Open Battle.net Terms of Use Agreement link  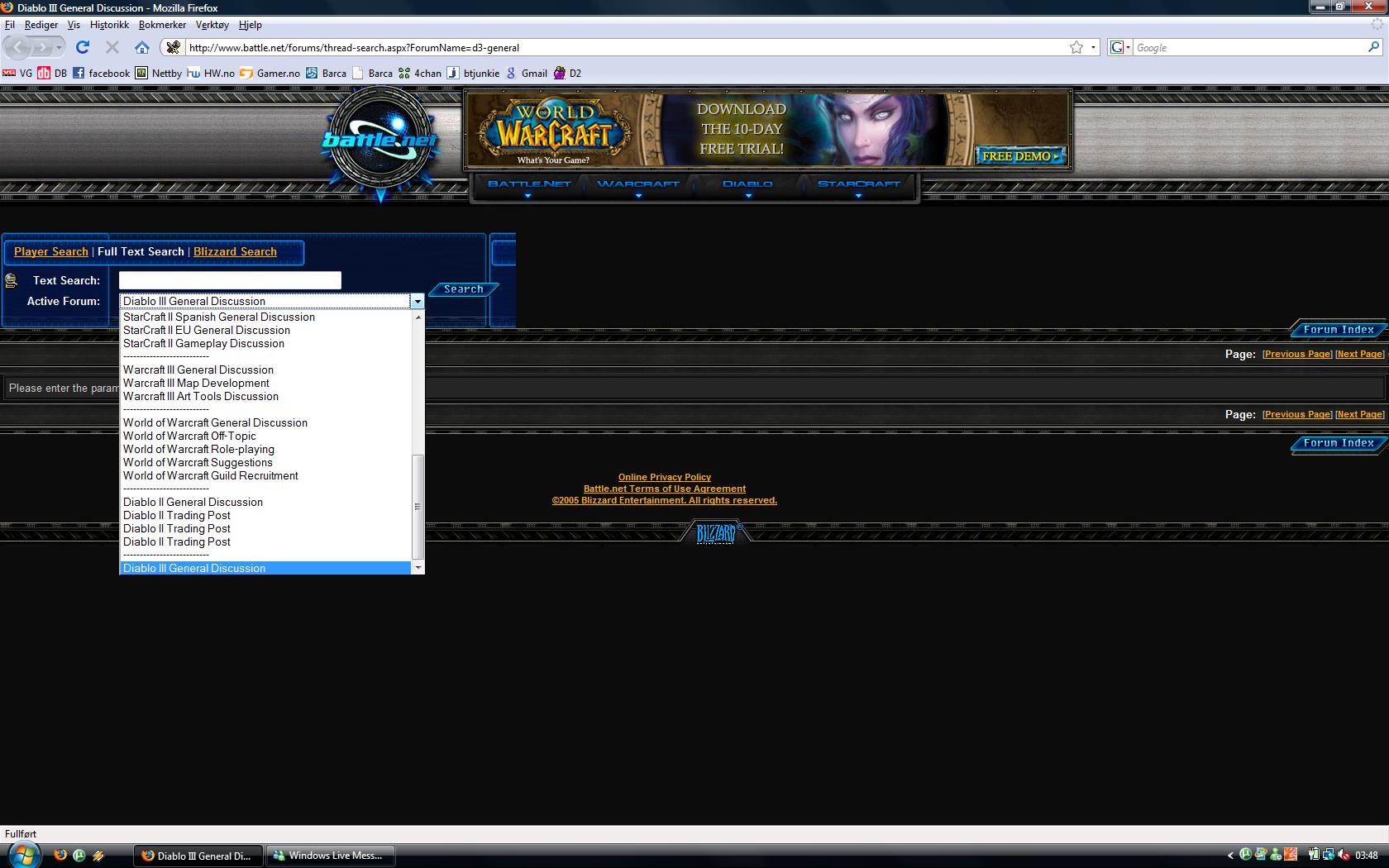(665, 489)
